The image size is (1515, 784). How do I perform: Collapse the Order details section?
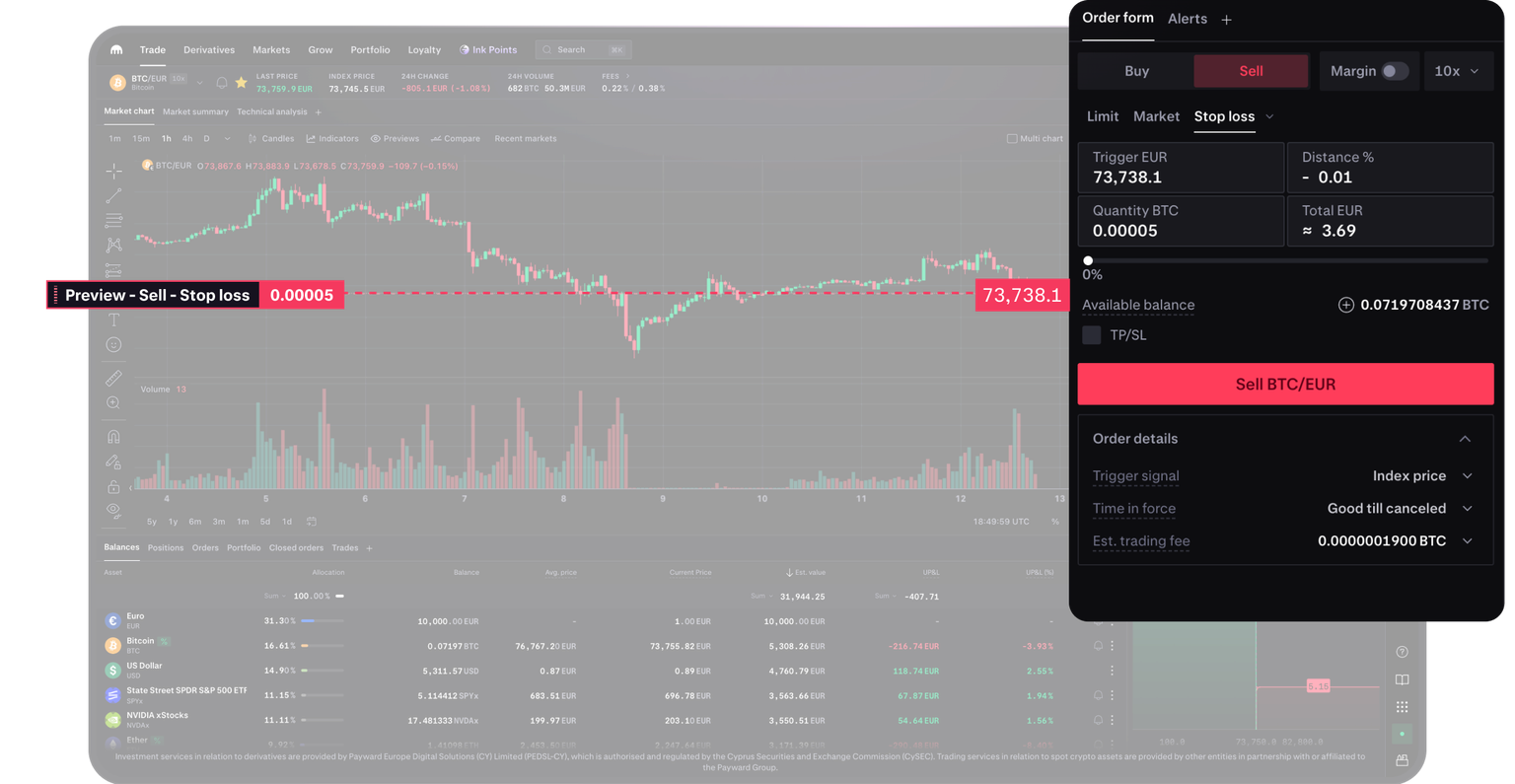tap(1465, 439)
